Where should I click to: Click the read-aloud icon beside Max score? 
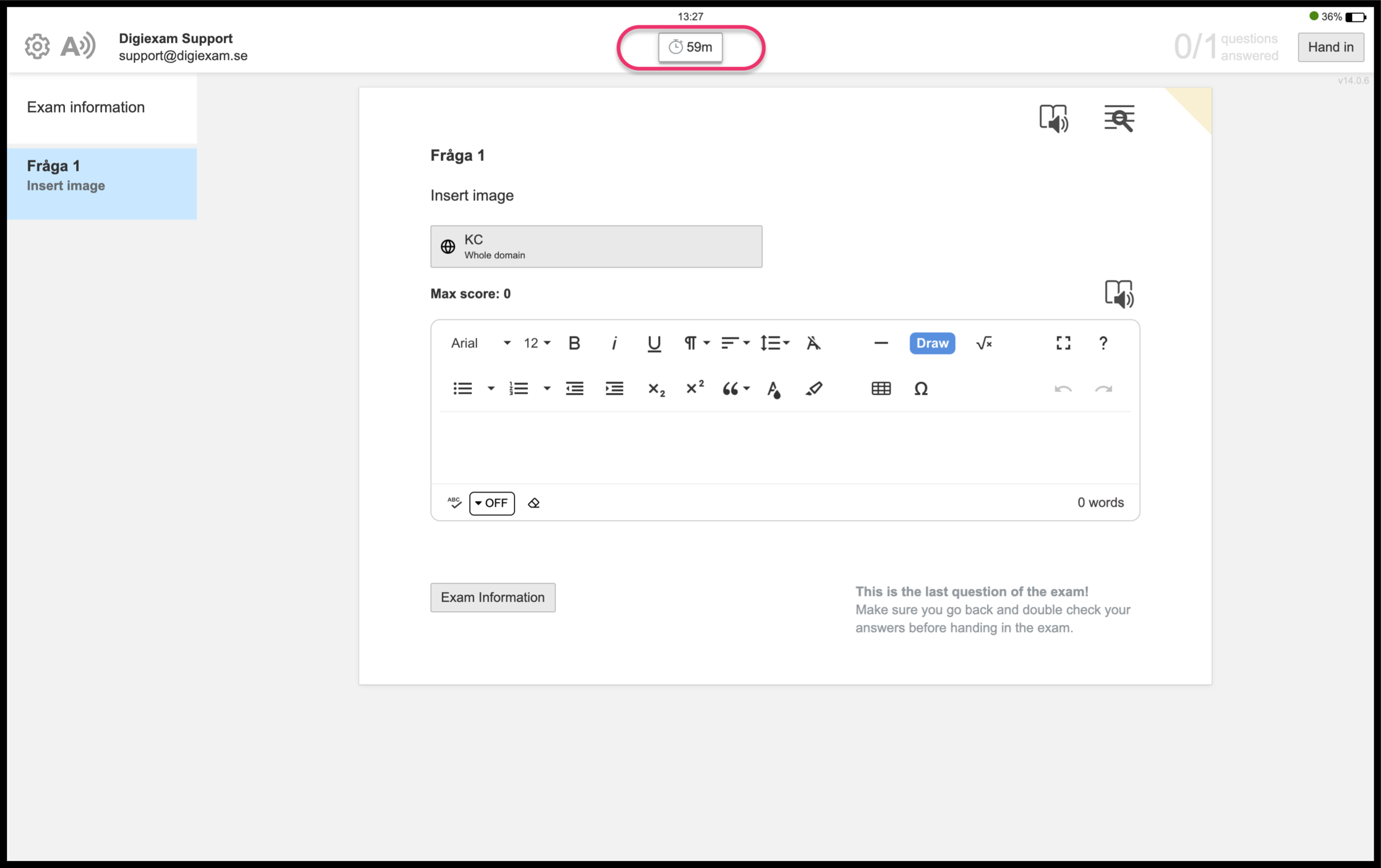(1119, 294)
